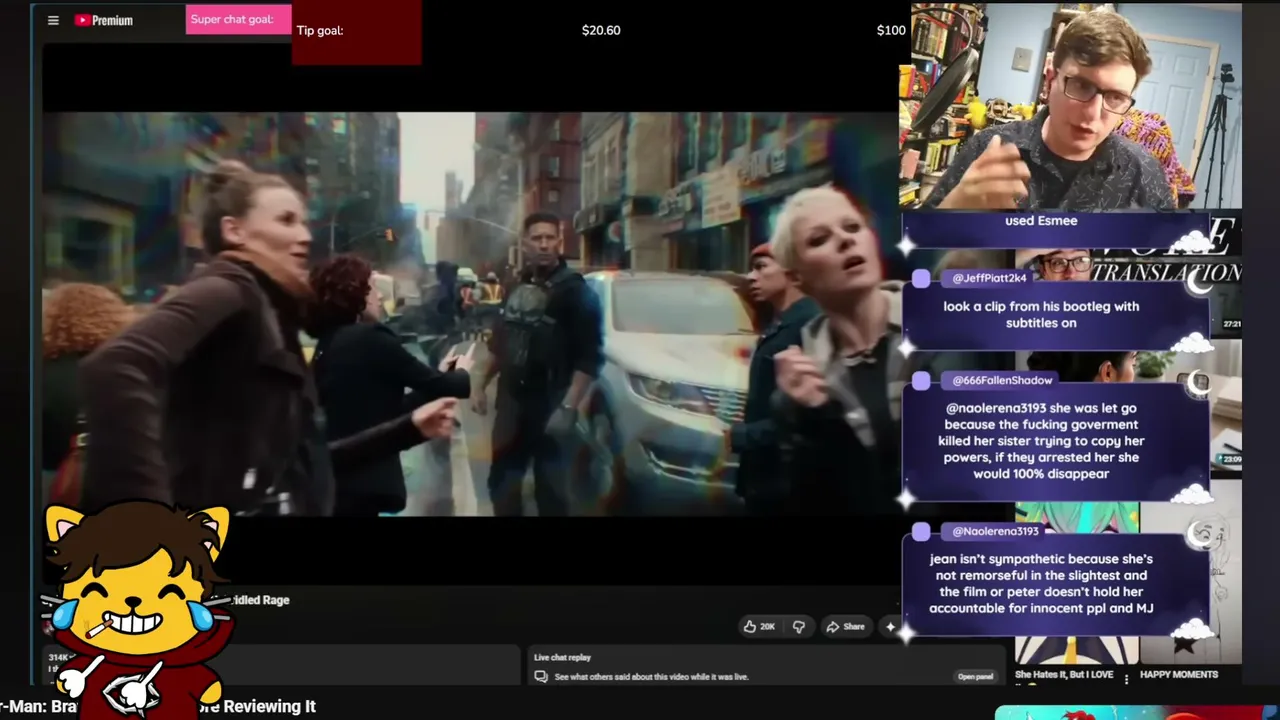Click message about 'she was let go'
The image size is (1280, 720).
(1041, 441)
